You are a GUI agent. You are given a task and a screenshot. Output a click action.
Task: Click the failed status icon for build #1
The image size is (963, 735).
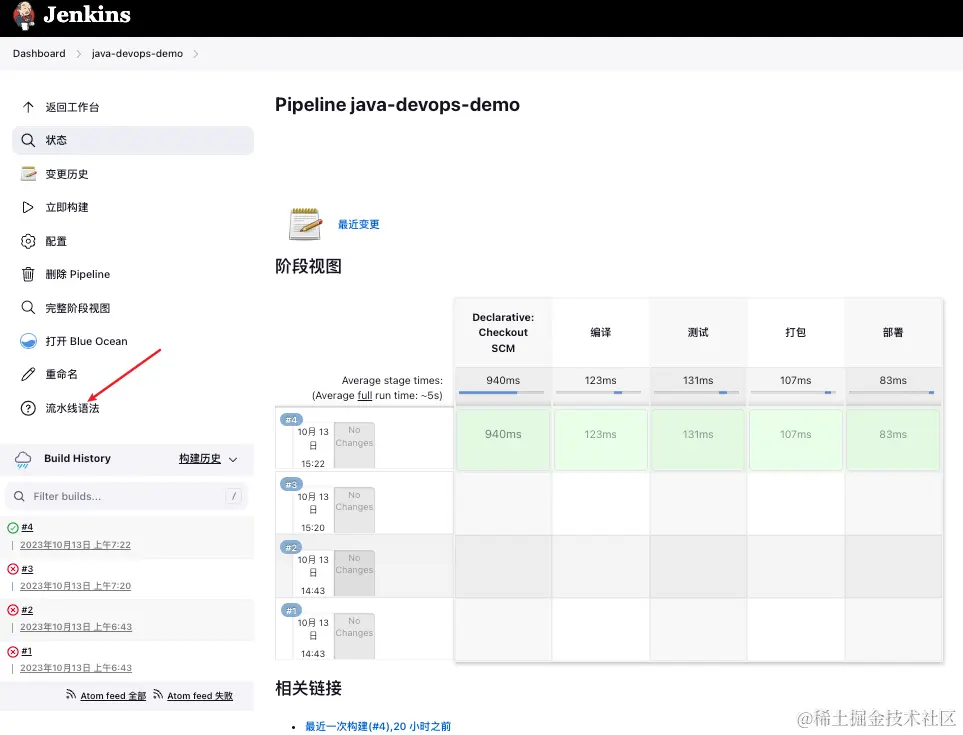(x=12, y=651)
